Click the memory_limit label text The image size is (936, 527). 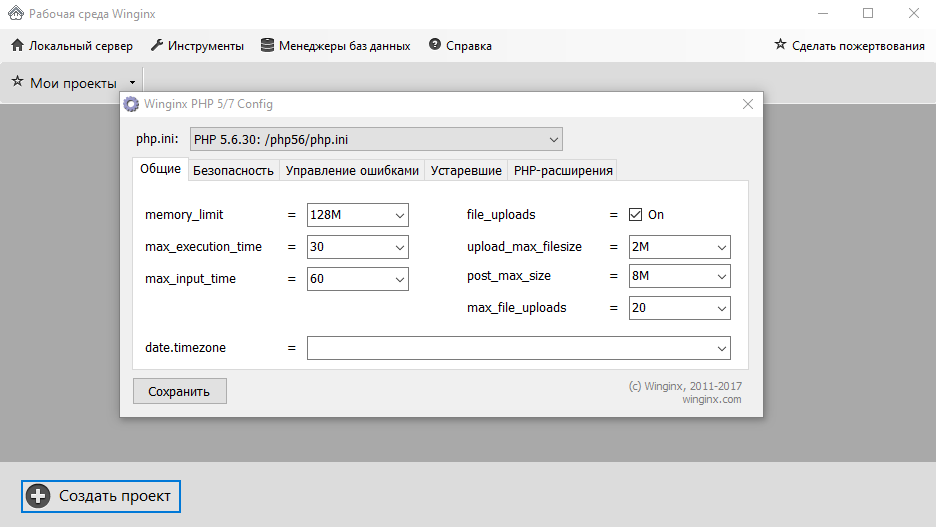(x=184, y=215)
